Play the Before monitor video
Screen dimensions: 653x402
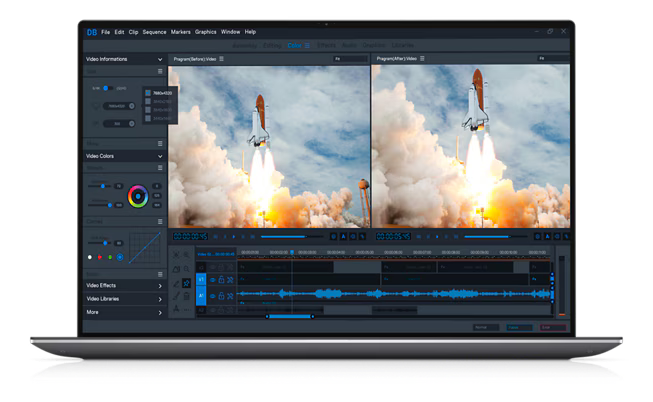(x=234, y=237)
